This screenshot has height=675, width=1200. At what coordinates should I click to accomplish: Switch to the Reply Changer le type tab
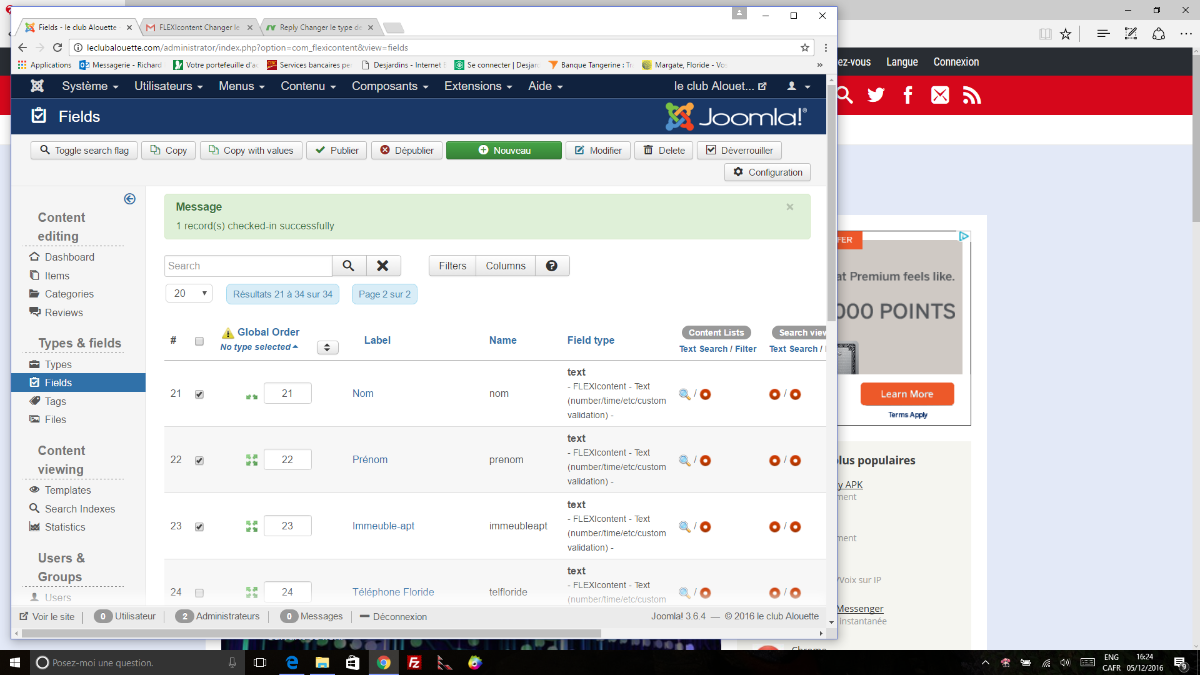321,27
